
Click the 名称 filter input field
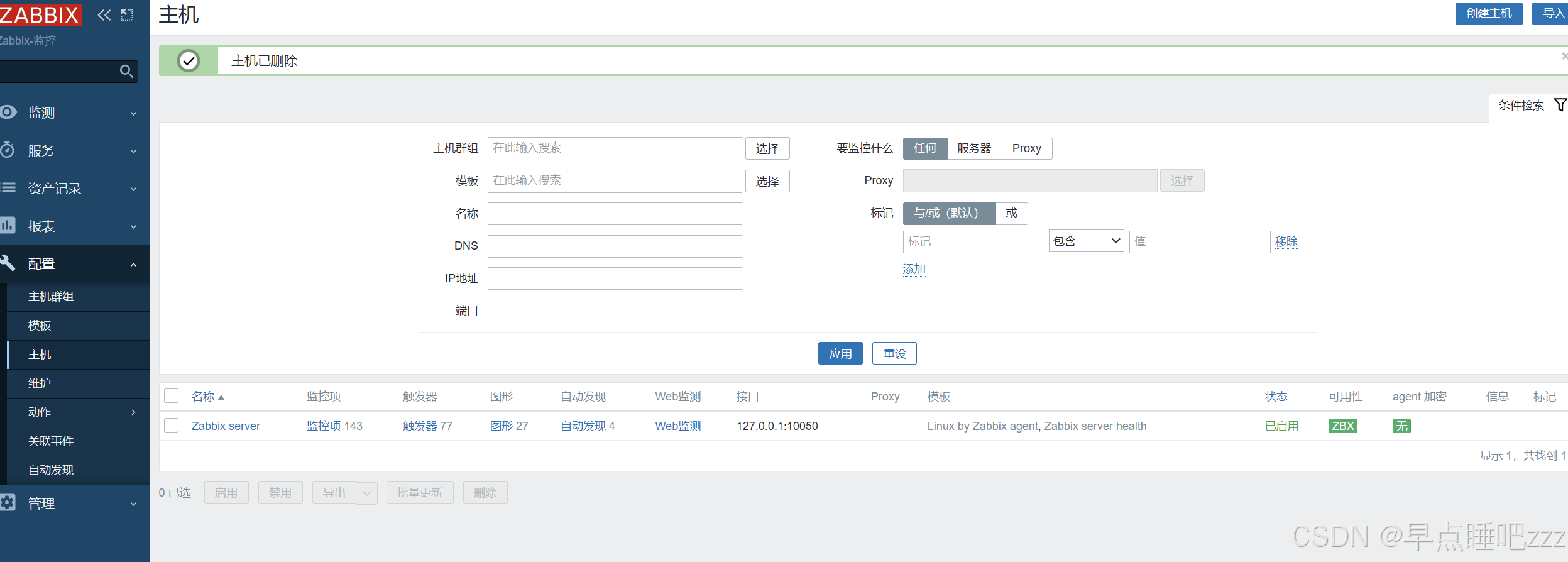pyautogui.click(x=615, y=214)
